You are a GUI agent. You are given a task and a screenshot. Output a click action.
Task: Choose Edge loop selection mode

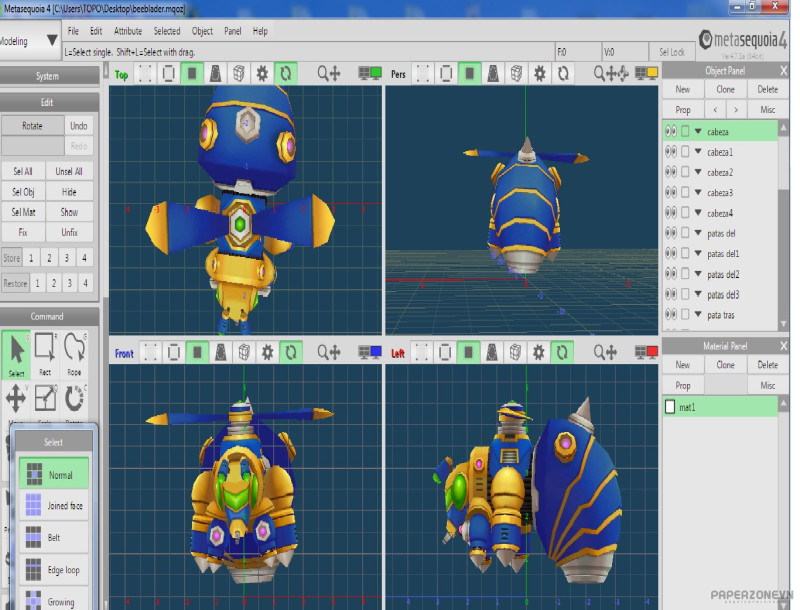tap(56, 570)
